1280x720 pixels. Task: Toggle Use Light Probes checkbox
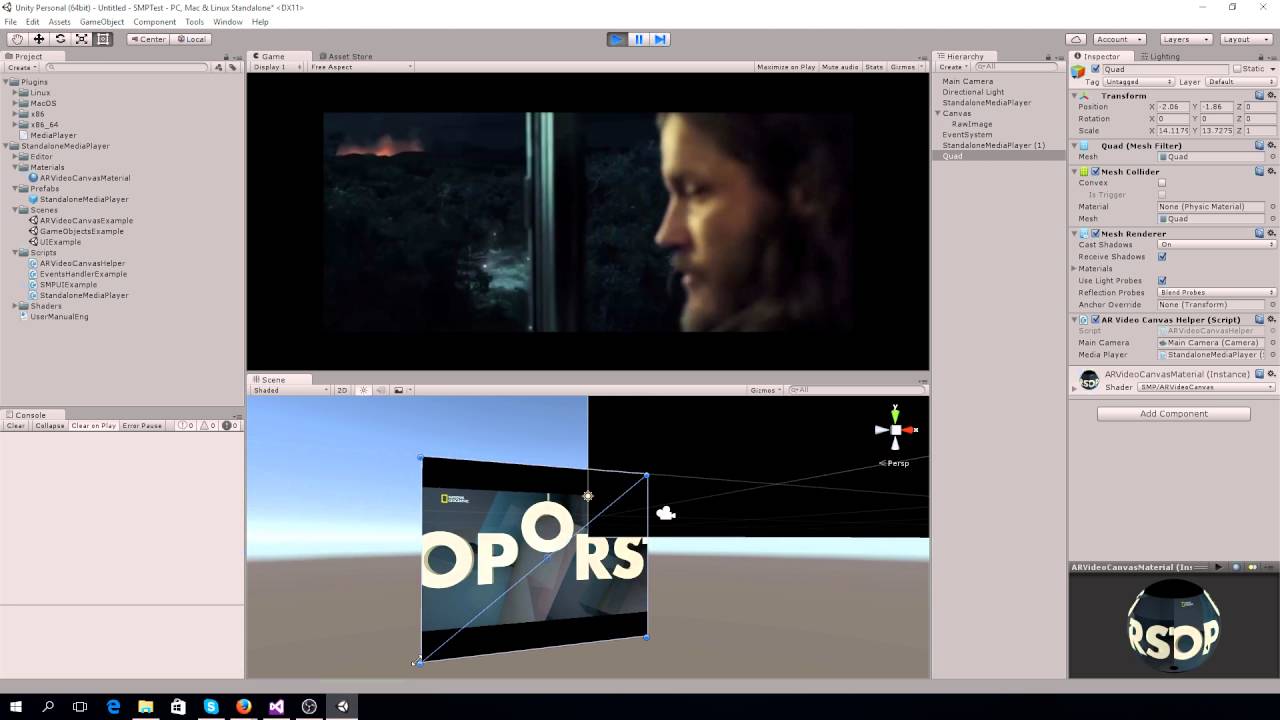click(1162, 280)
